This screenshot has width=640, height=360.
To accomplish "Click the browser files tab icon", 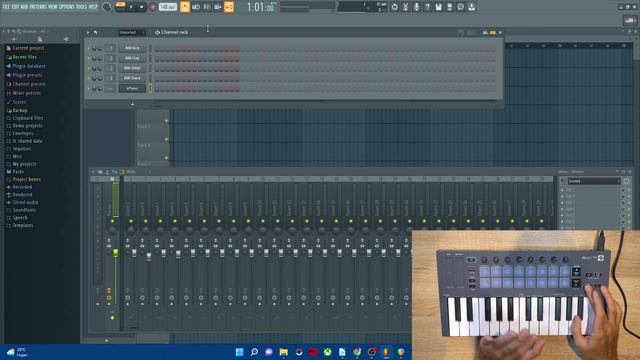I will point(40,39).
